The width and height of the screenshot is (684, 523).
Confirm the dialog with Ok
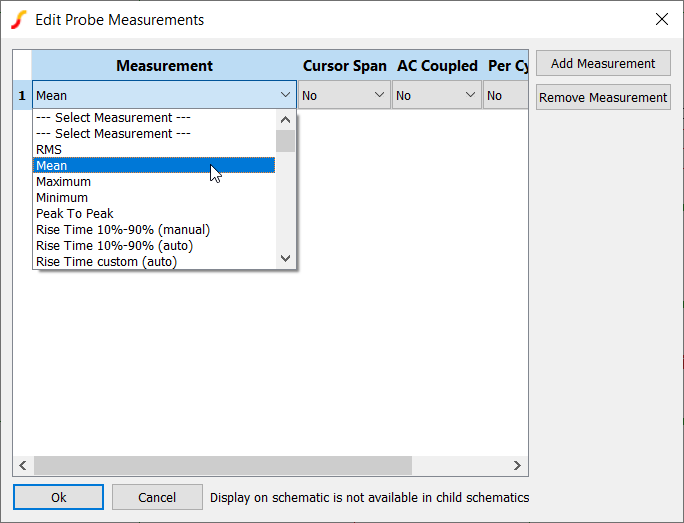[x=58, y=497]
